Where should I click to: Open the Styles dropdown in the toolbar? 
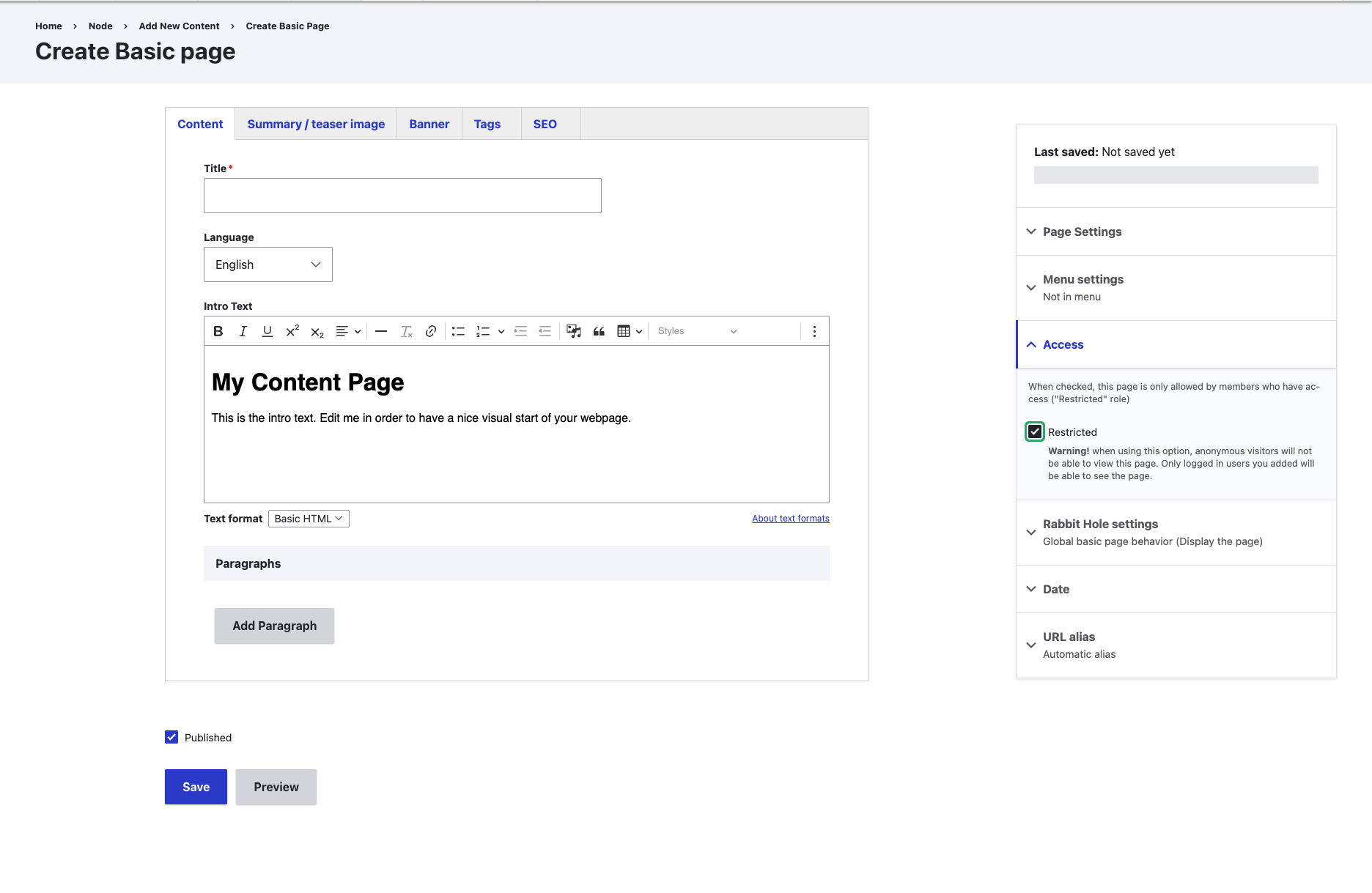pyautogui.click(x=698, y=331)
